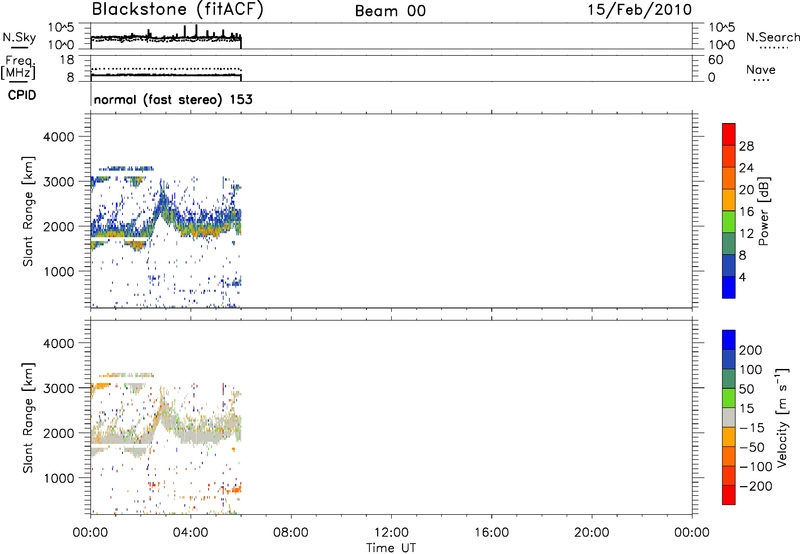Click the "1000" tick of the velocity panel
Image resolution: width=800 pixels, height=554 pixels.
click(59, 478)
